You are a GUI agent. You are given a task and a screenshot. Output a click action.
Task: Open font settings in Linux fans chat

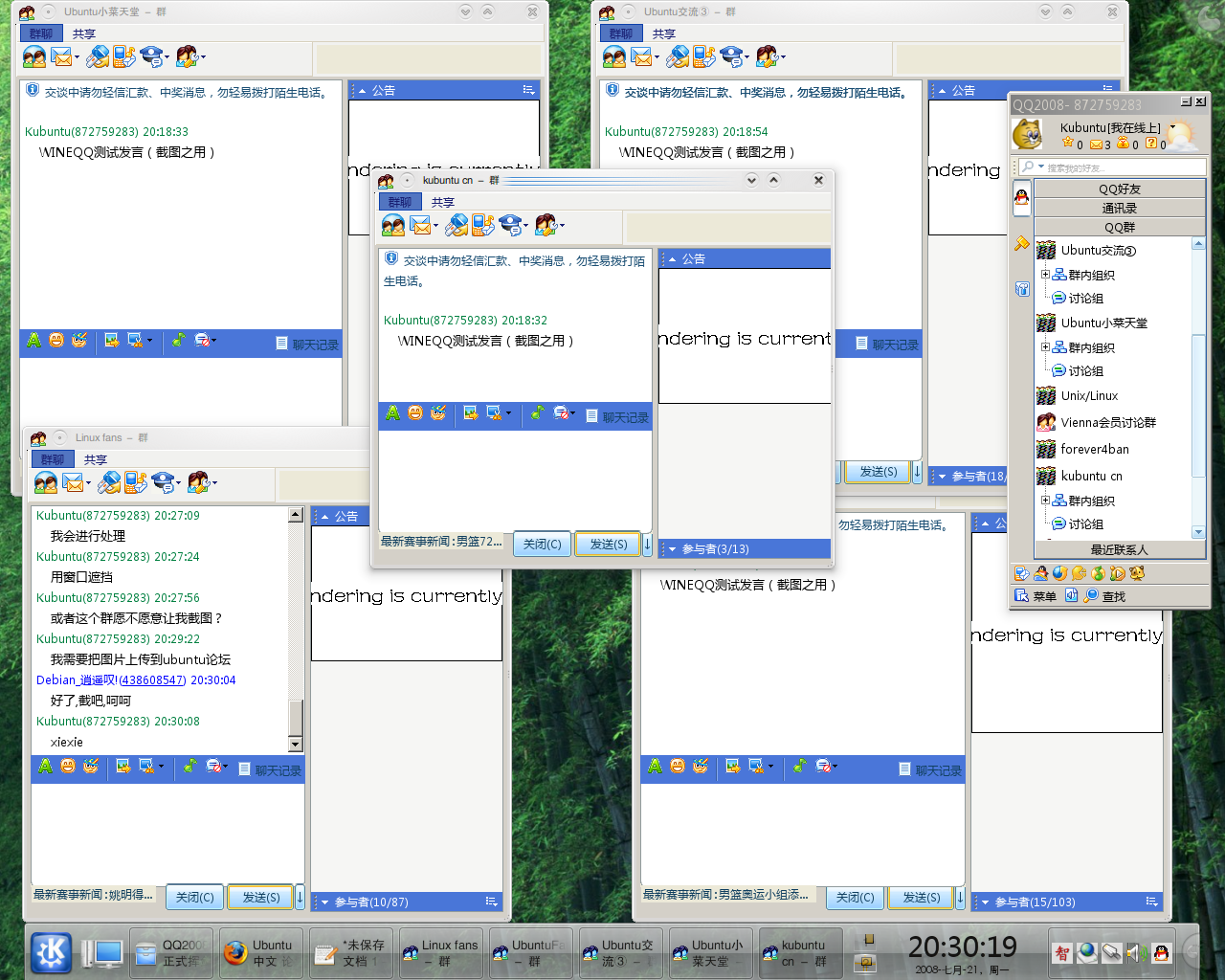click(45, 767)
